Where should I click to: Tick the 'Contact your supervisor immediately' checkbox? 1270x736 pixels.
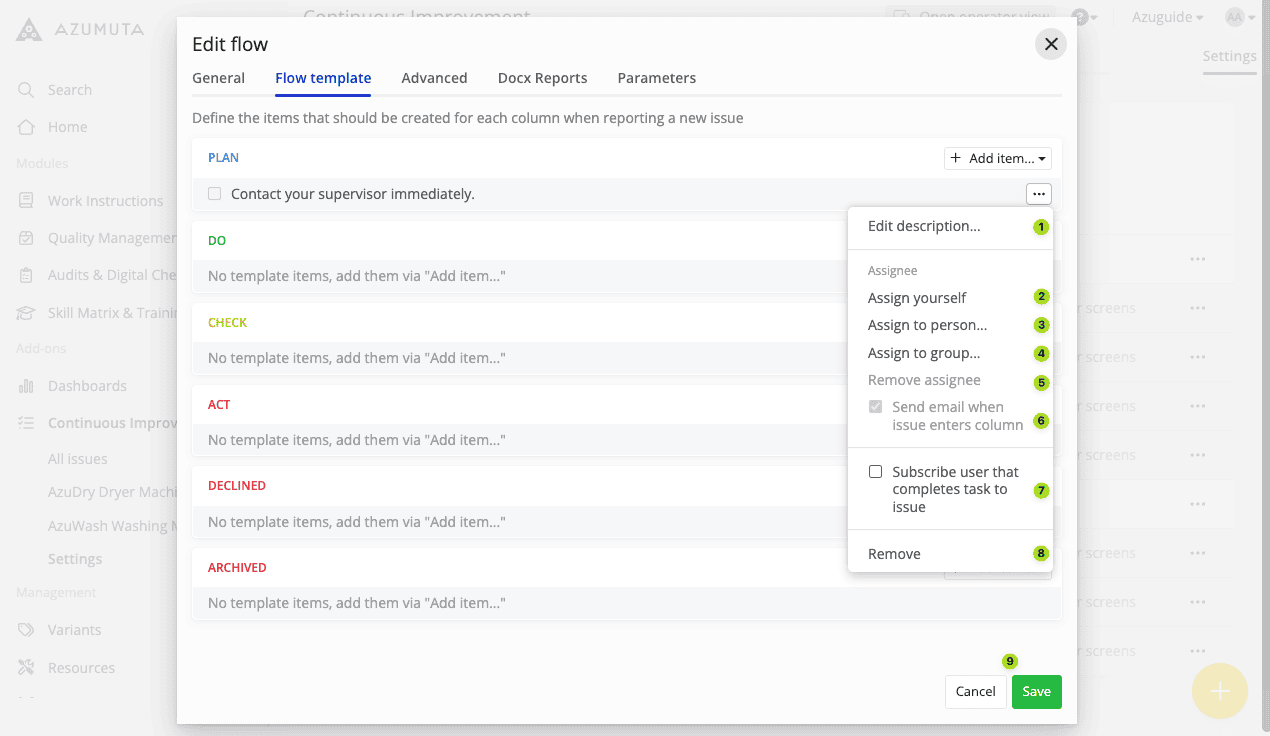pyautogui.click(x=215, y=194)
